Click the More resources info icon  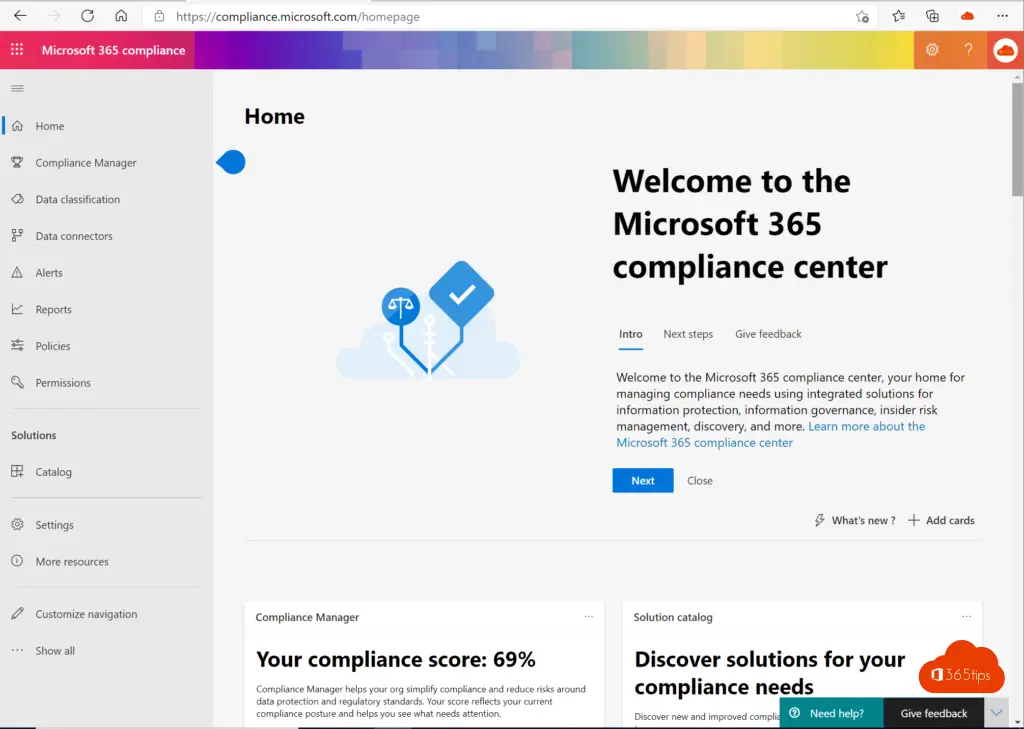pyautogui.click(x=18, y=560)
